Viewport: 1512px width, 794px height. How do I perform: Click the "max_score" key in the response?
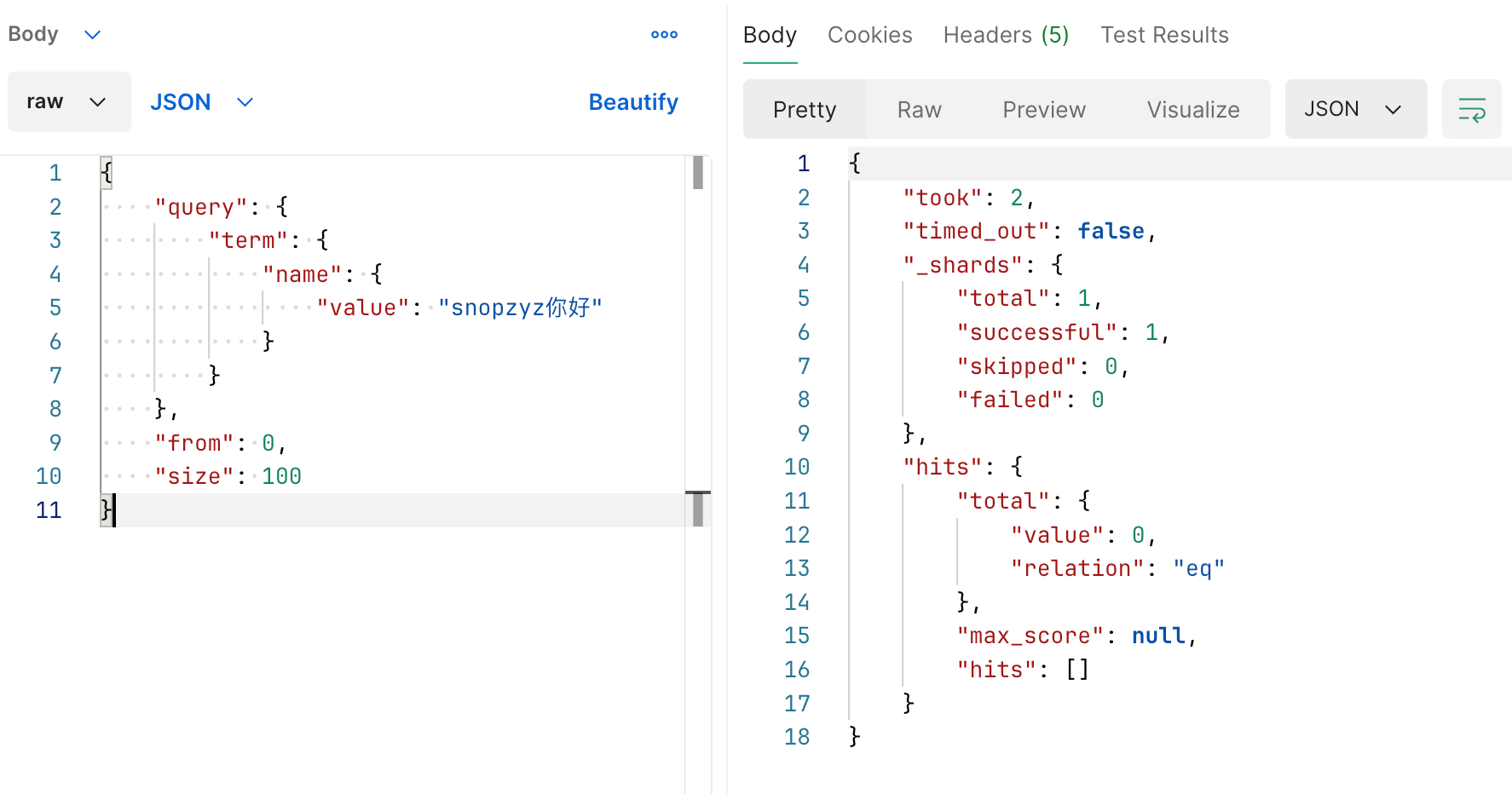click(x=1030, y=636)
